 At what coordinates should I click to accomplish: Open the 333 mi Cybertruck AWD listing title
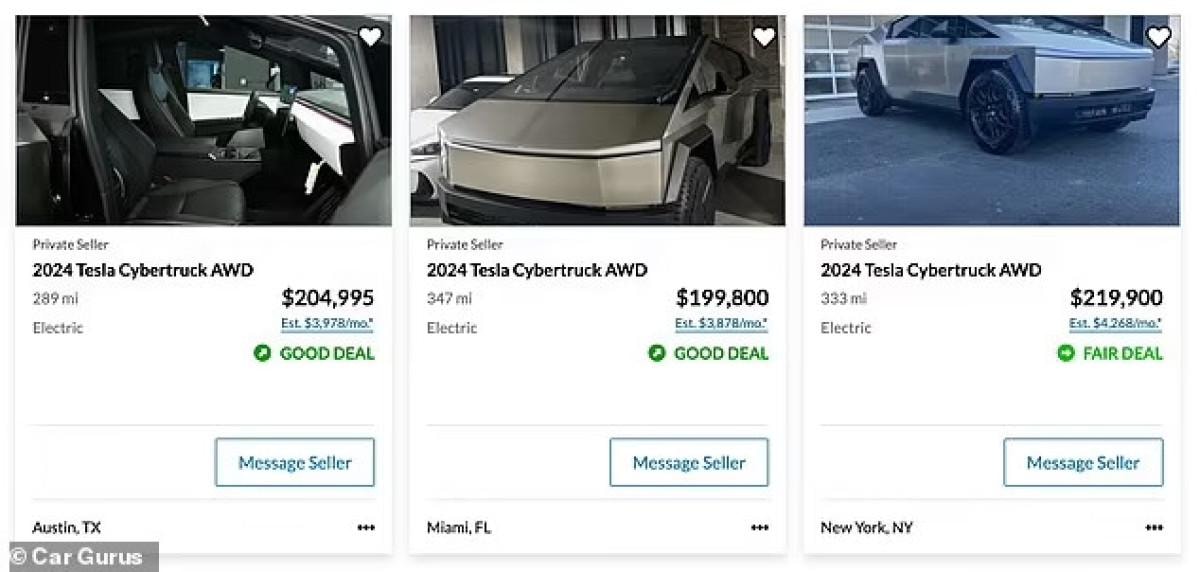931,270
